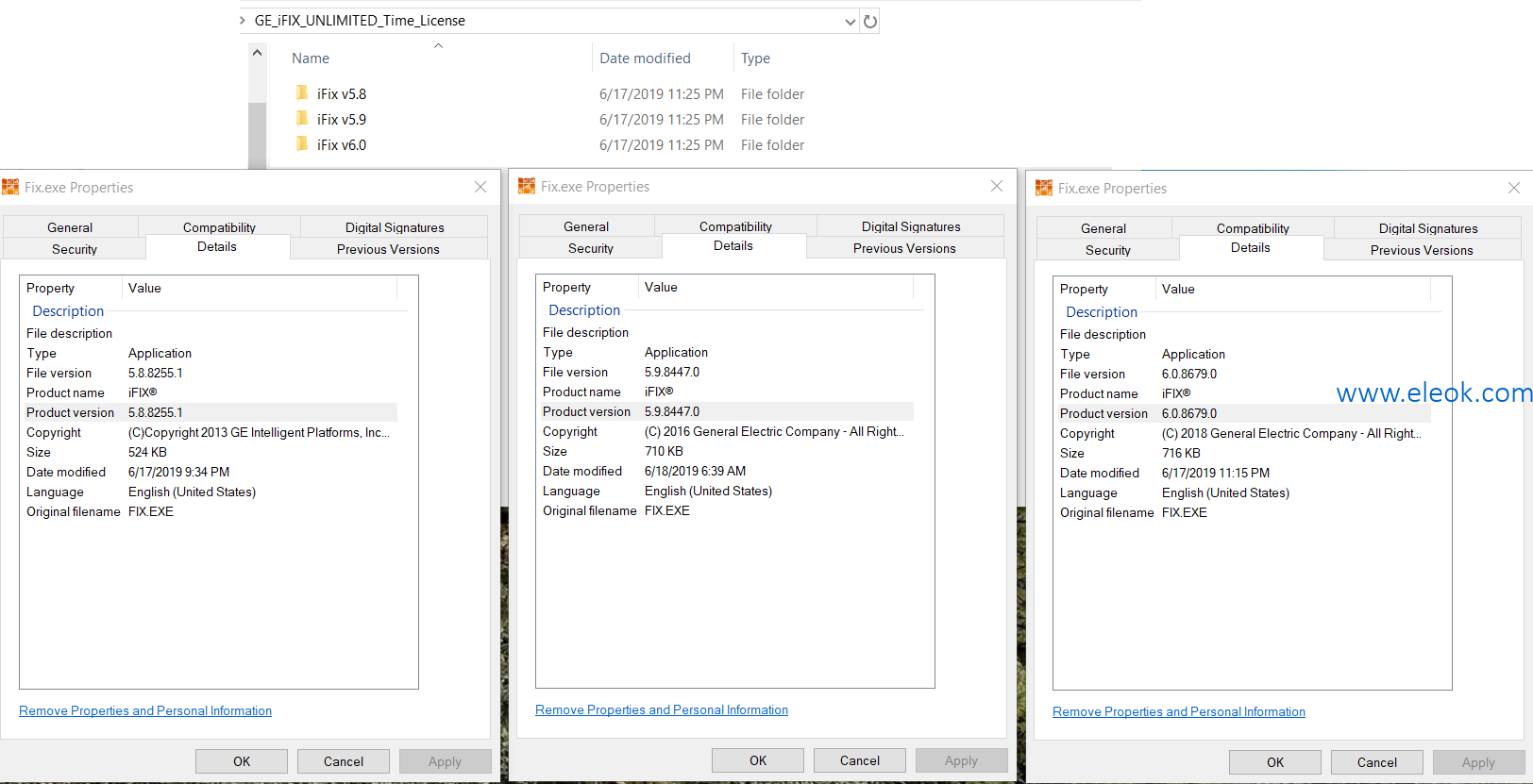
Task: Select the File version value 5.9.8447.0
Action: [x=672, y=372]
